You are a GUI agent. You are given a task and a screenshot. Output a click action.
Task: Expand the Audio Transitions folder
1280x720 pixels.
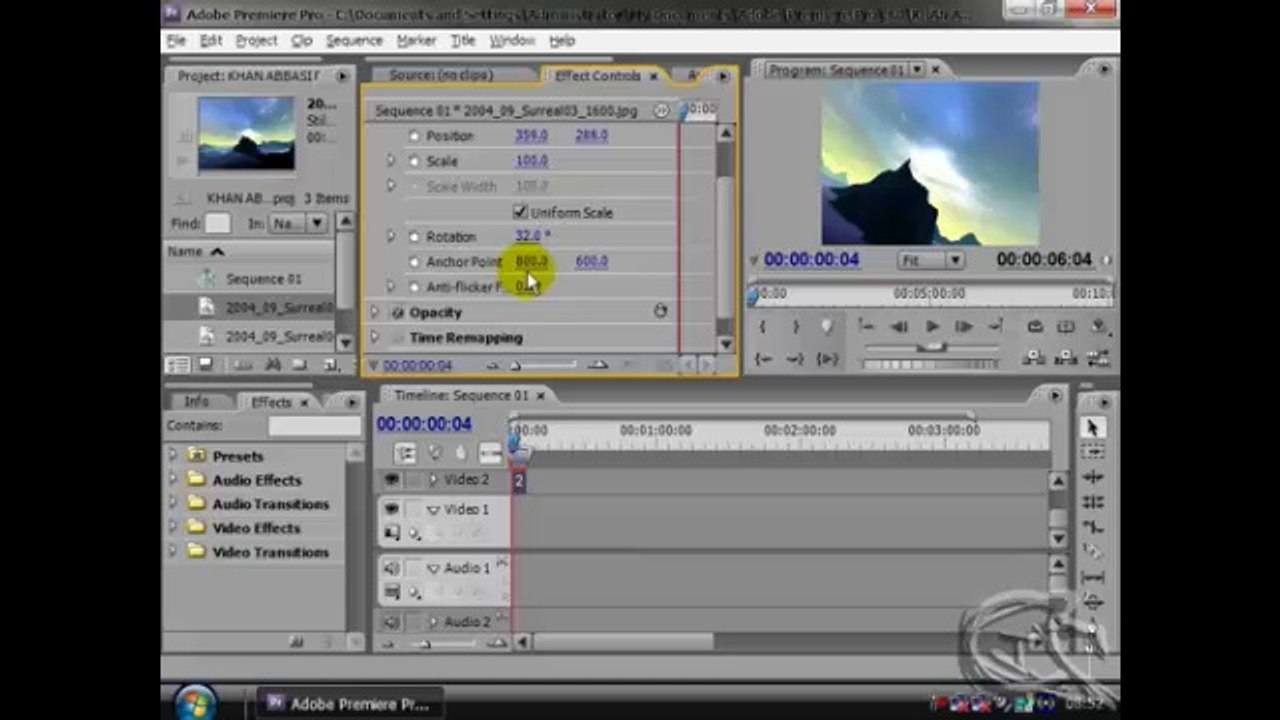tap(173, 503)
